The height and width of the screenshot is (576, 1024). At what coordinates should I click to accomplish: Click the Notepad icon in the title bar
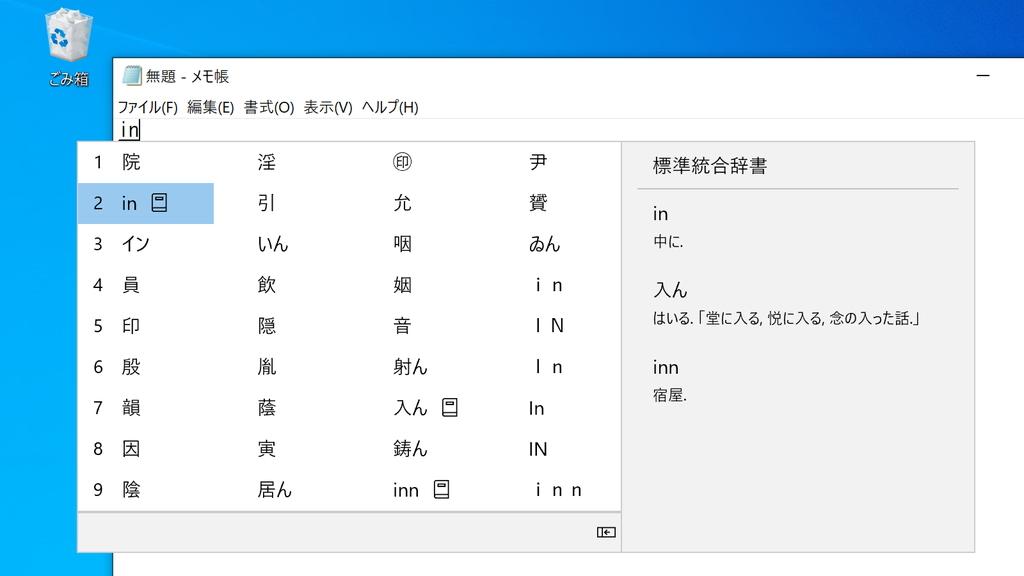[133, 74]
